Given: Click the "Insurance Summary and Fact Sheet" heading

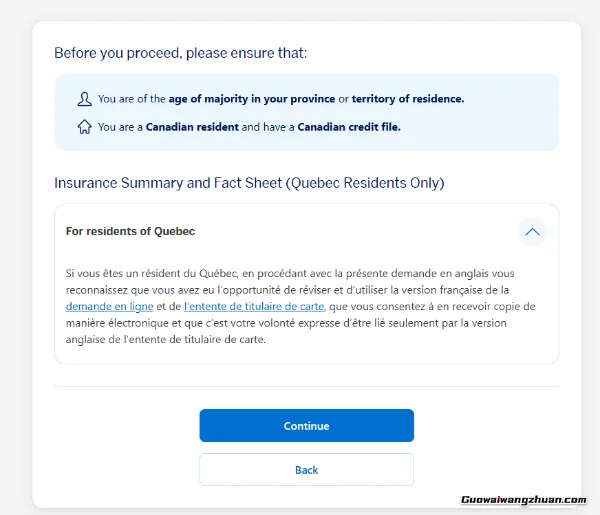Looking at the screenshot, I should 165,183.
